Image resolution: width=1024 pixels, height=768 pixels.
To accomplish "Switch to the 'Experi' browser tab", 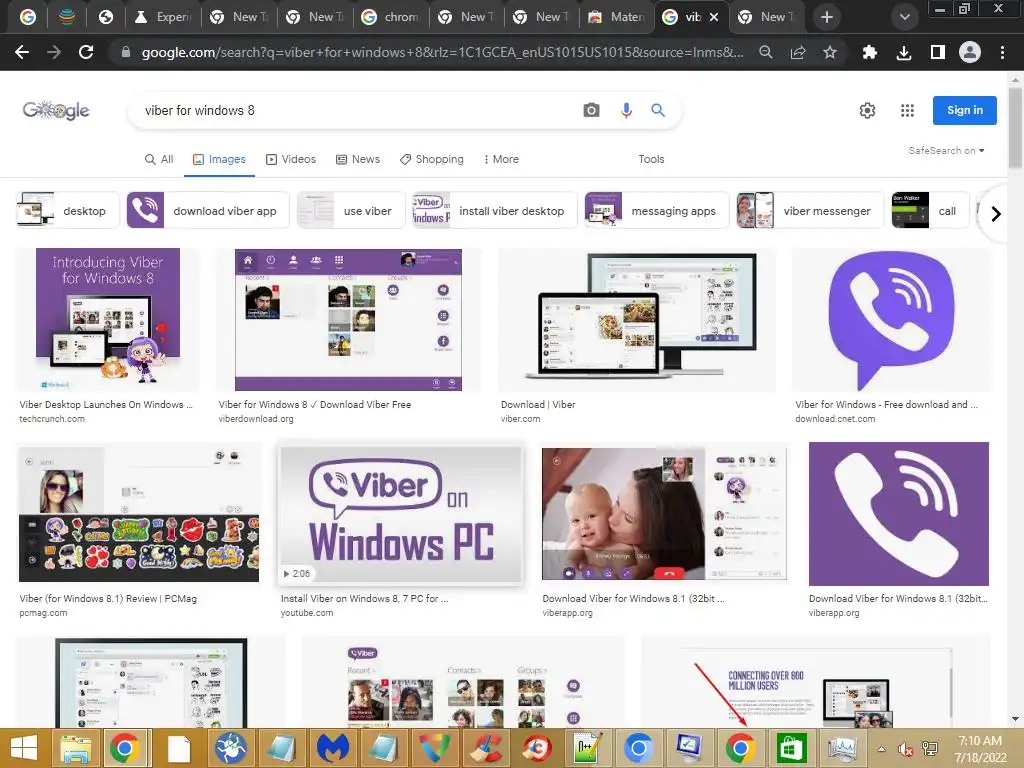I will click(163, 17).
